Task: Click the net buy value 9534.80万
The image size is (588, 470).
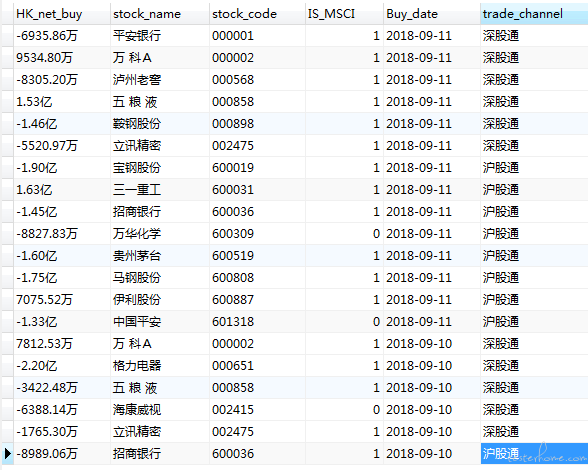Action: [x=44, y=58]
